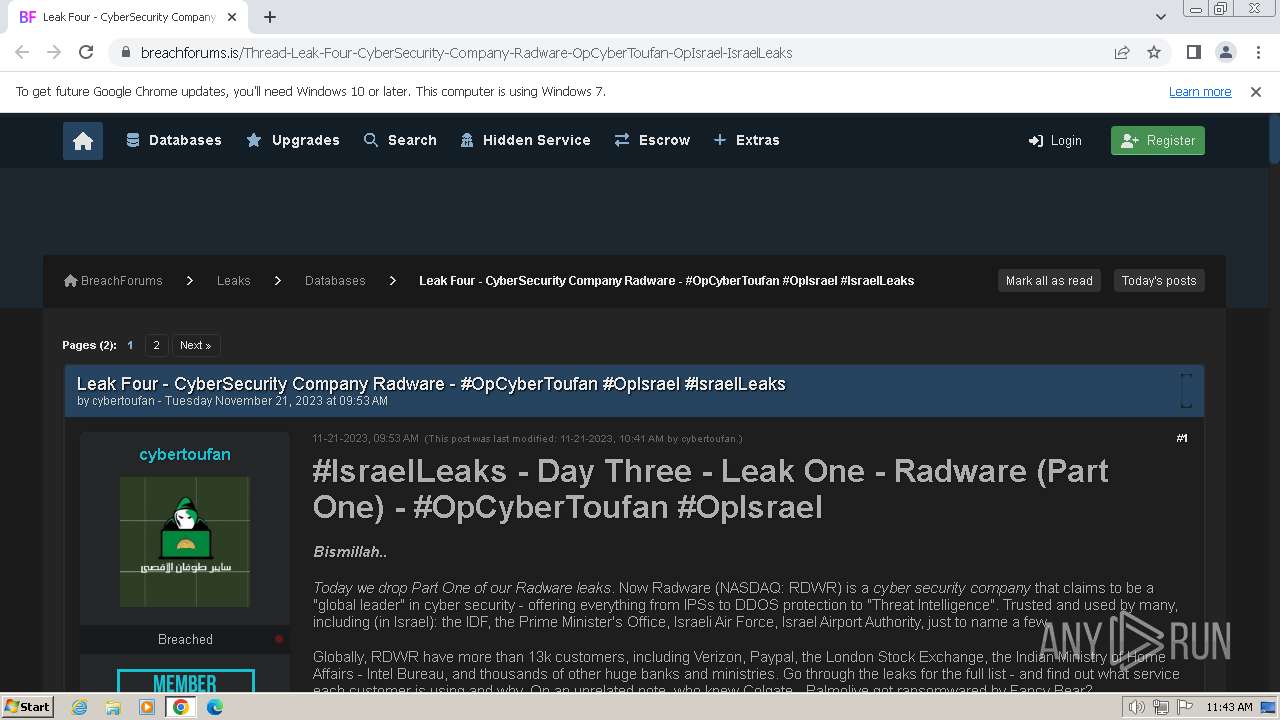The width and height of the screenshot is (1280, 720).
Task: Click the taskbar clock 11:43 AM
Action: coord(1229,707)
